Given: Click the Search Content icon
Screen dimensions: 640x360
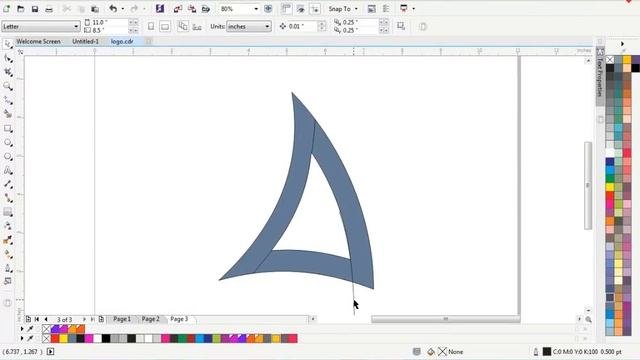Looking at the screenshot, I should [160, 9].
